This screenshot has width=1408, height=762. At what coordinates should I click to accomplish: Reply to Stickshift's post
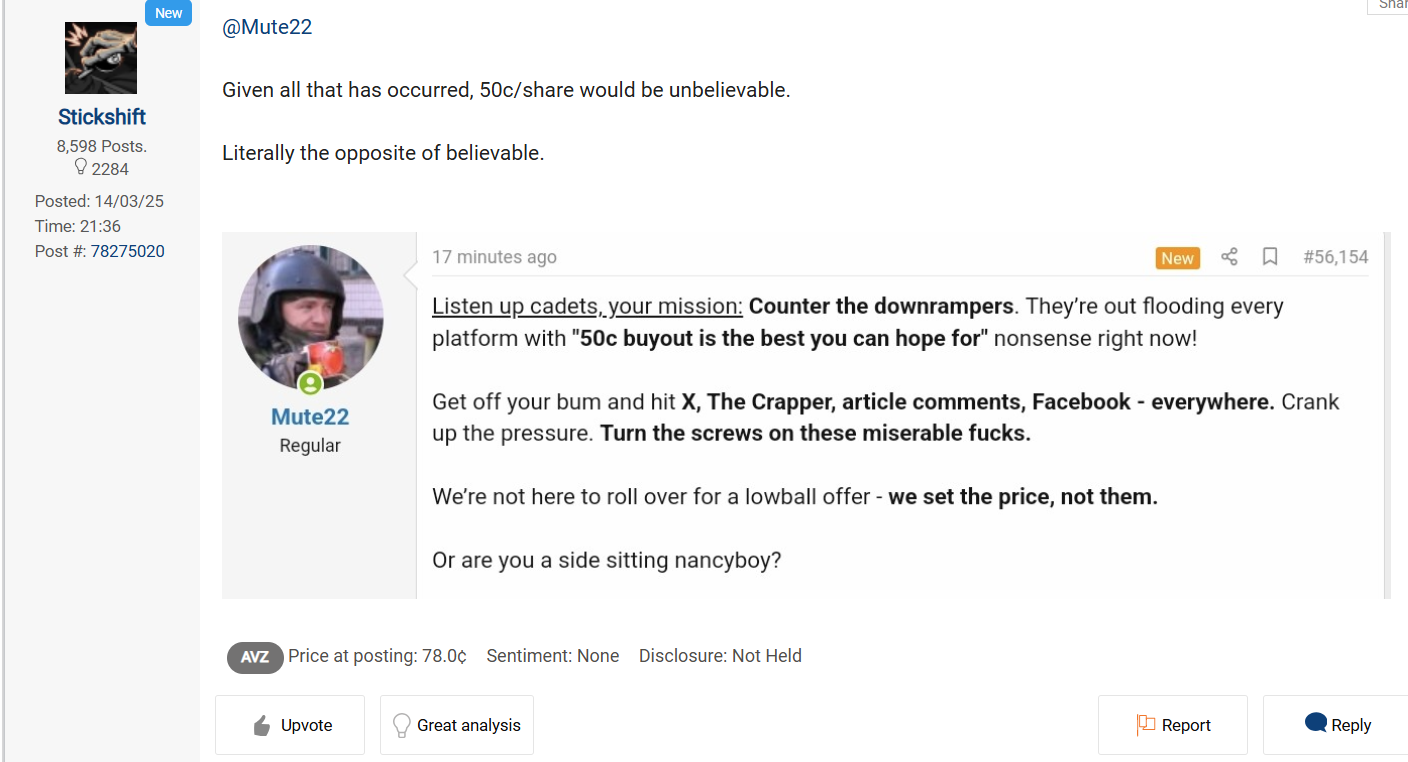coord(1337,725)
